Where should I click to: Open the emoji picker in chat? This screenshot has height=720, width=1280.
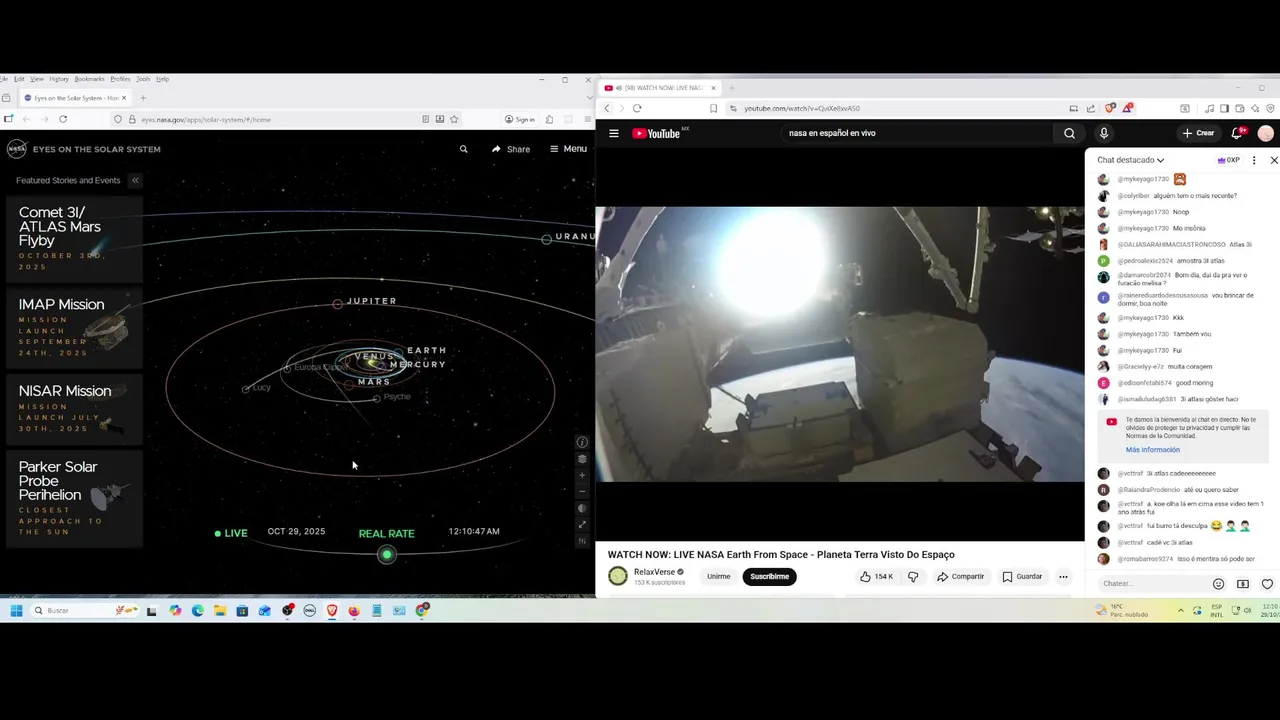coord(1218,584)
